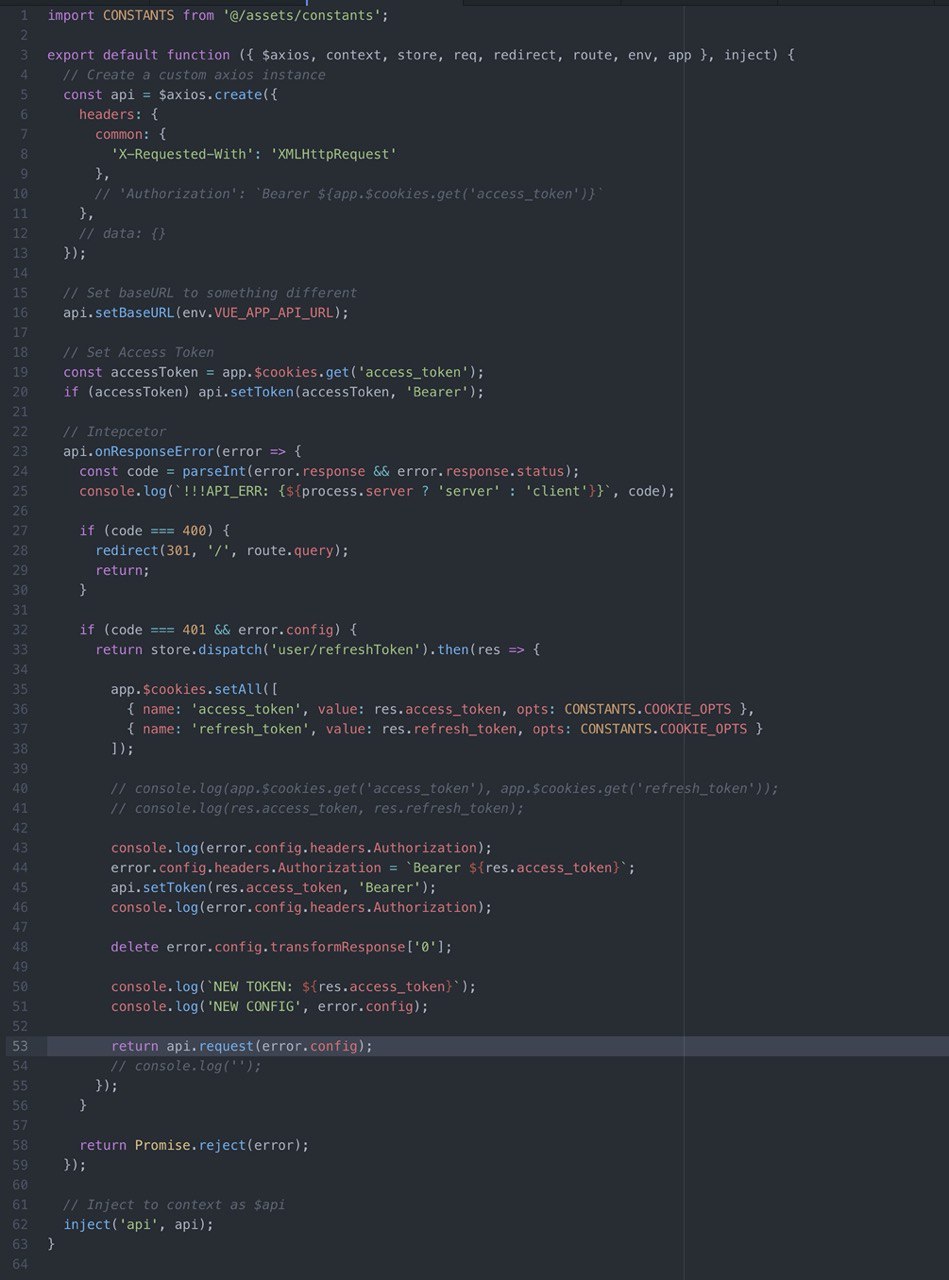Click the commented-out 'Authorization' header line
The width and height of the screenshot is (949, 1280).
(349, 194)
